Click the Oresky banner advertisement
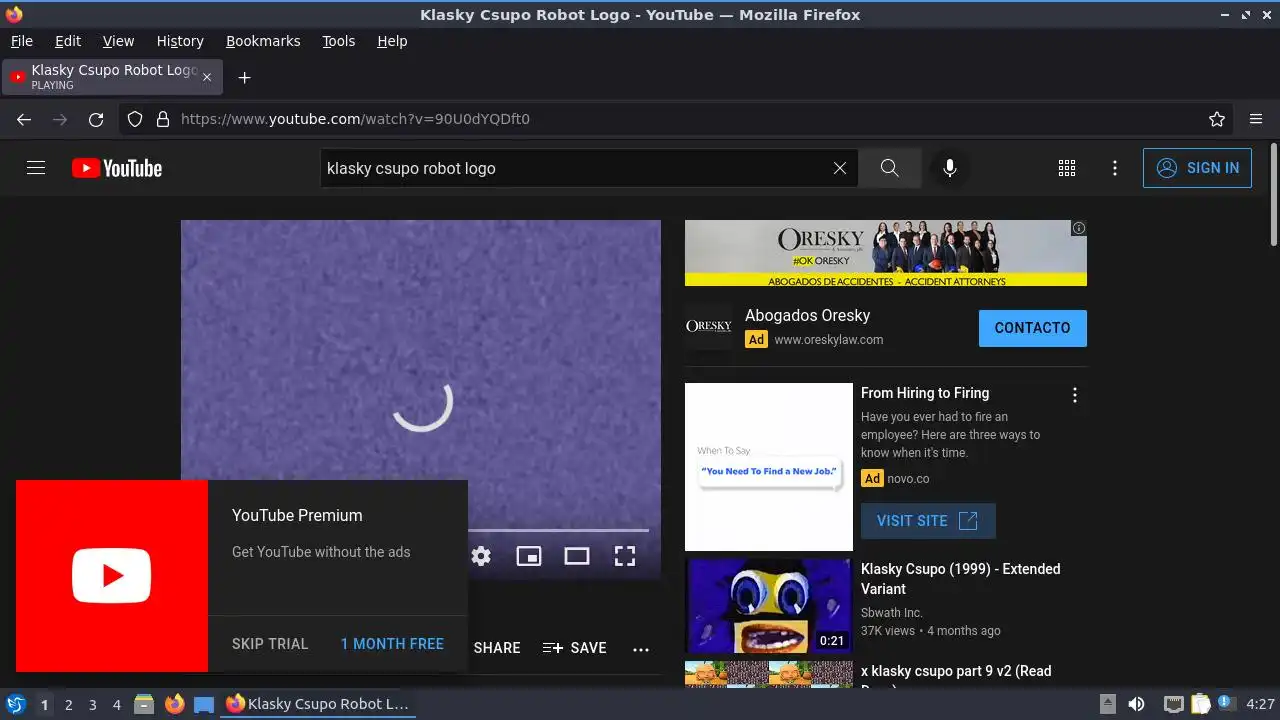Image resolution: width=1280 pixels, height=720 pixels. [x=886, y=253]
